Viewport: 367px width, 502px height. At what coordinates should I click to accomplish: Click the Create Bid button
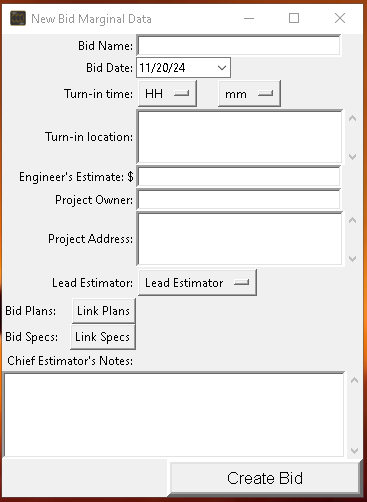click(x=265, y=478)
